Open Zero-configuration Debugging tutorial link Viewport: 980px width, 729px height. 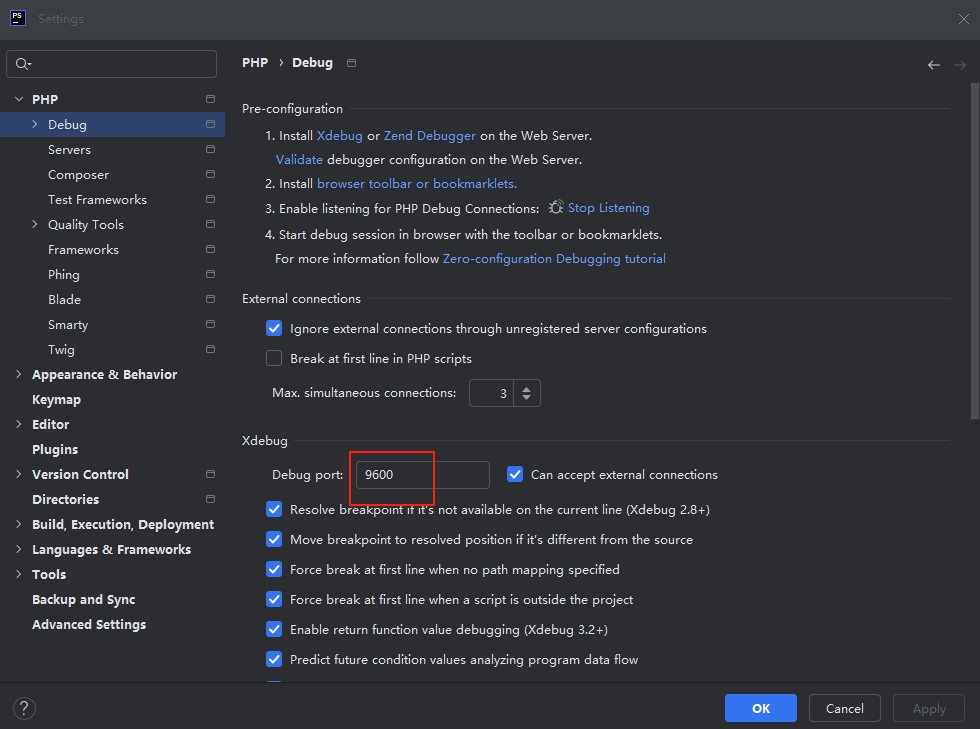click(x=554, y=259)
